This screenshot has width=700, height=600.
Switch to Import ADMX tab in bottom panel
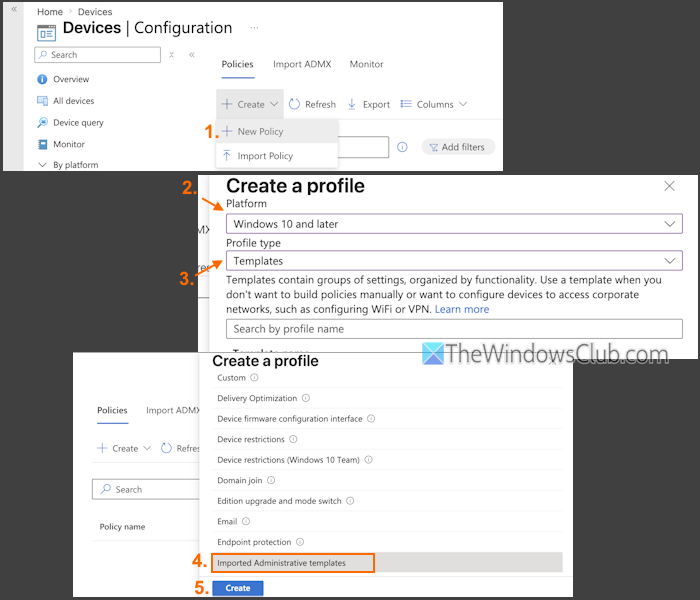173,410
